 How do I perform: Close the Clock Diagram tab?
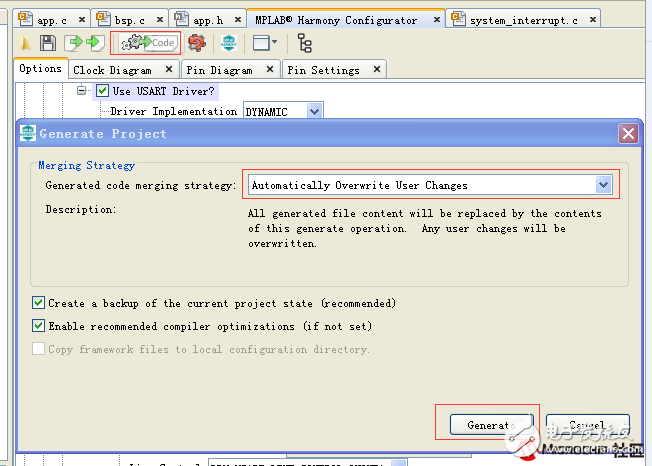[168, 70]
